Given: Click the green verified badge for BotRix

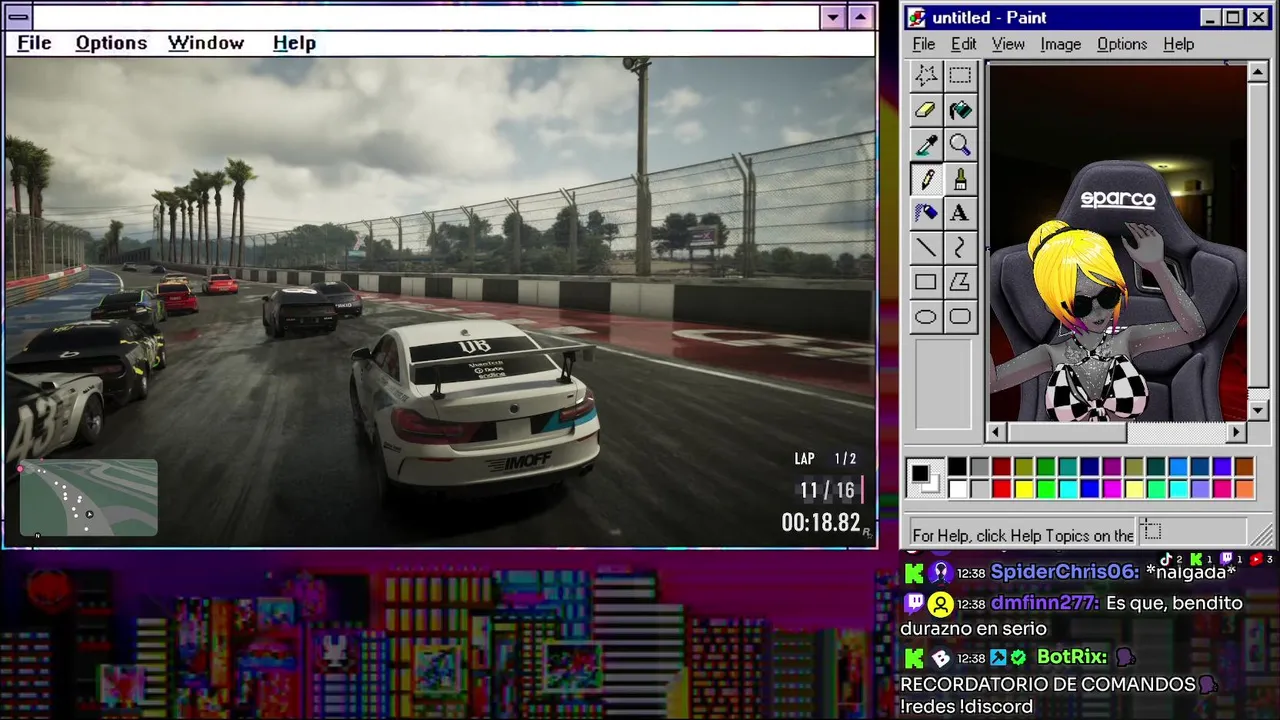Looking at the screenshot, I should click(1018, 657).
